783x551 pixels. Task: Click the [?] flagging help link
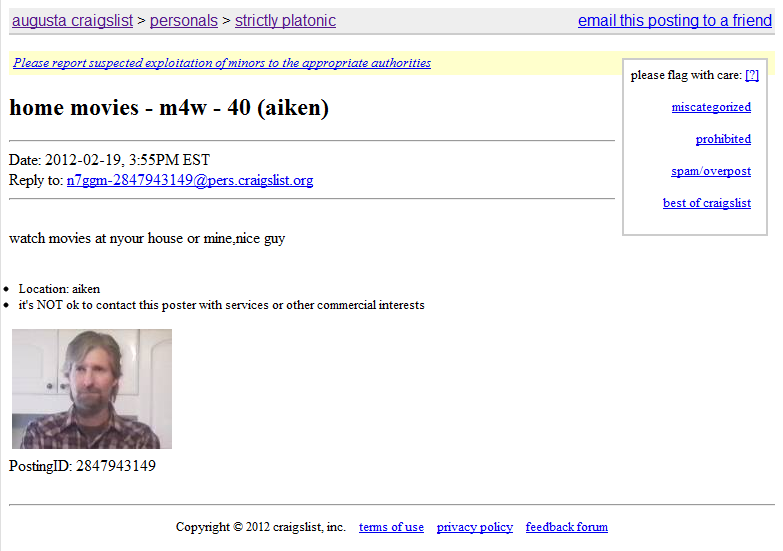tap(752, 75)
